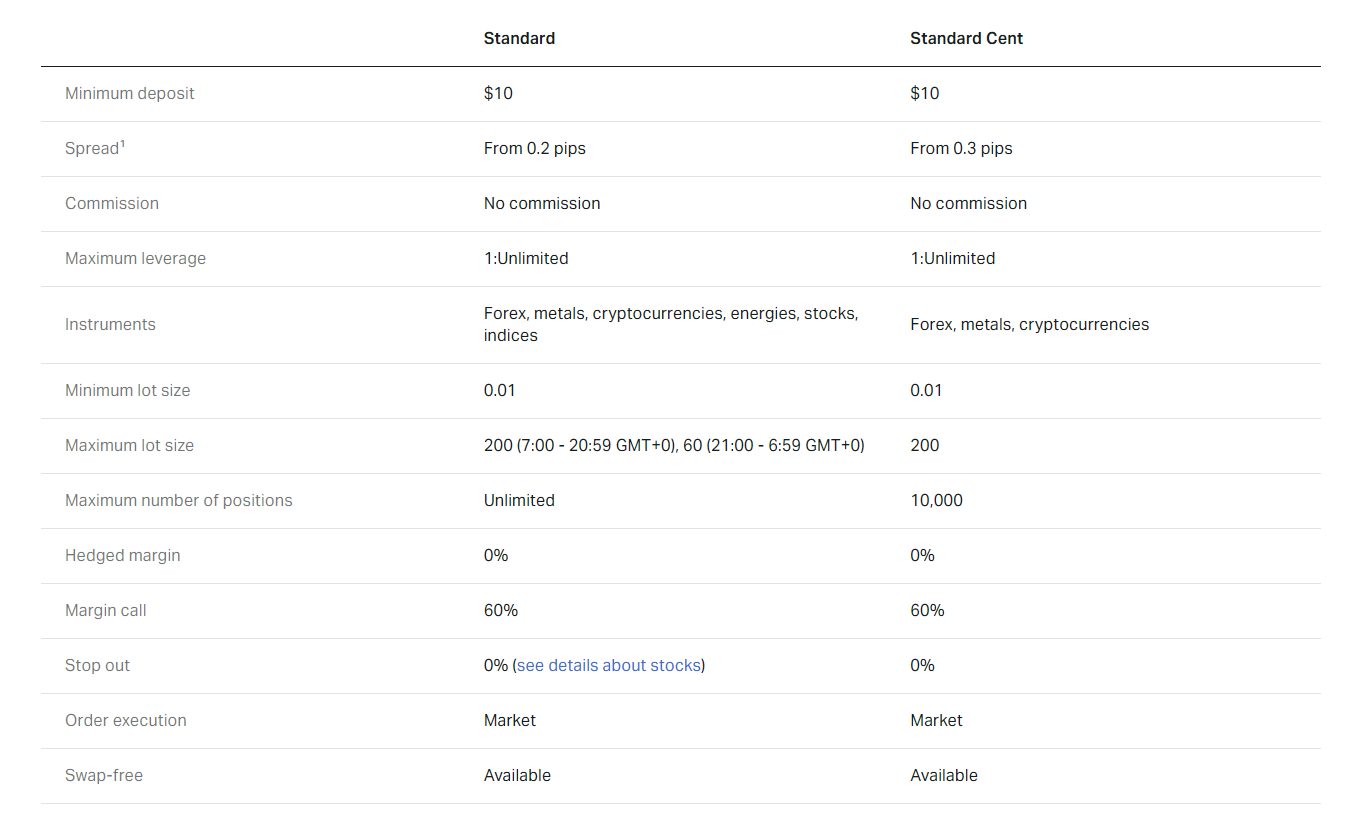Click the Hedged margin row label

click(122, 555)
